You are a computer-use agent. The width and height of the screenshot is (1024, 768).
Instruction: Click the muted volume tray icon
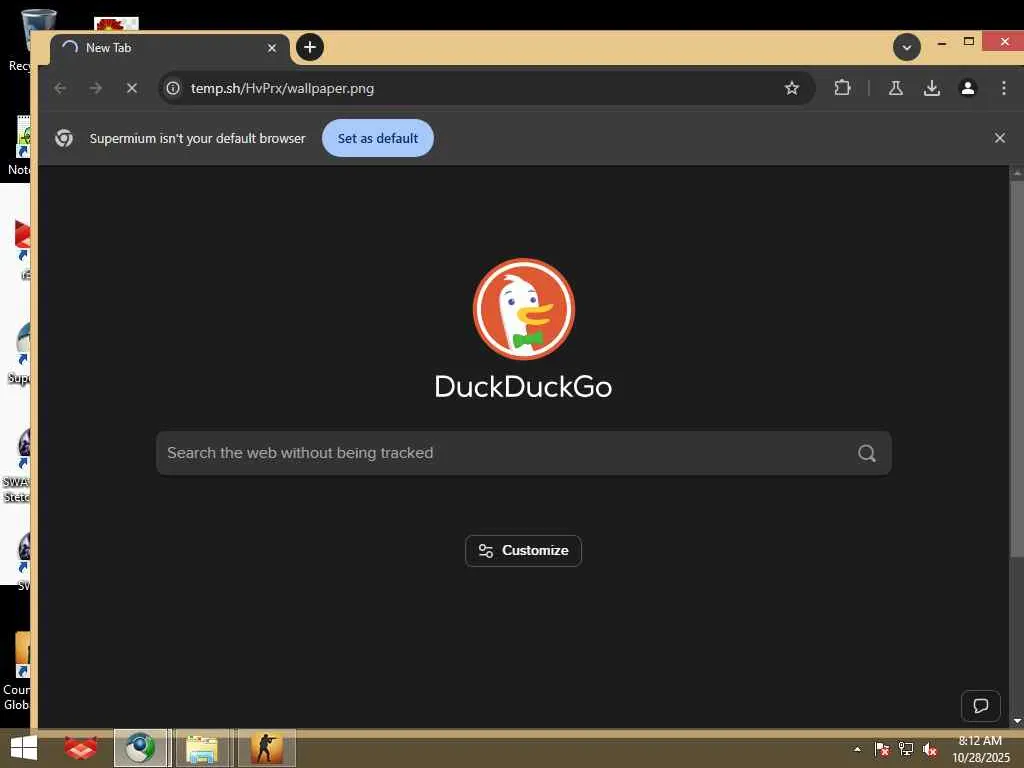click(x=930, y=749)
